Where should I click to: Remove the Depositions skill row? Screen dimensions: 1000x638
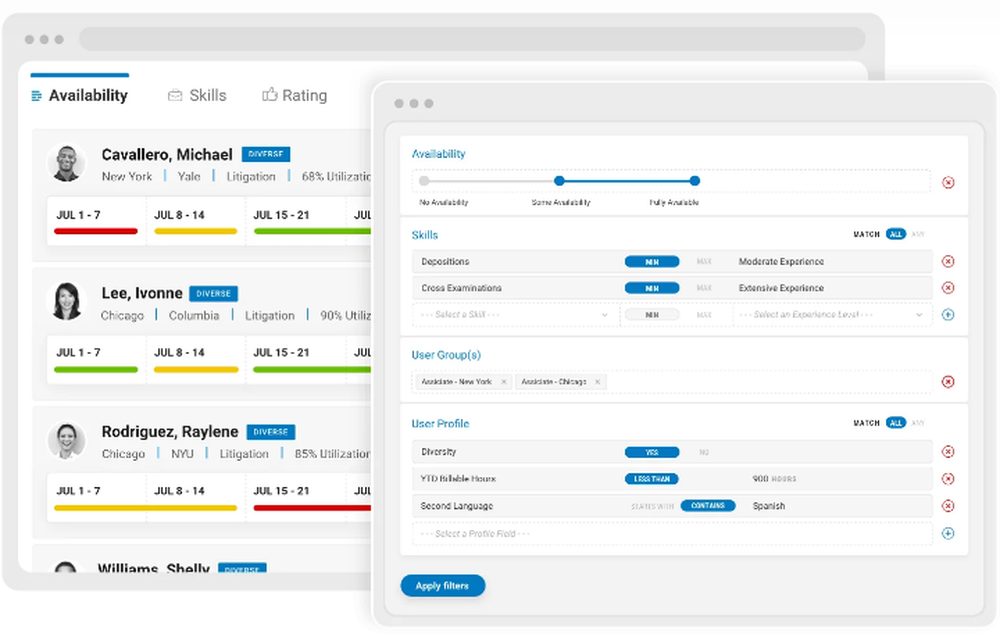pyautogui.click(x=948, y=262)
